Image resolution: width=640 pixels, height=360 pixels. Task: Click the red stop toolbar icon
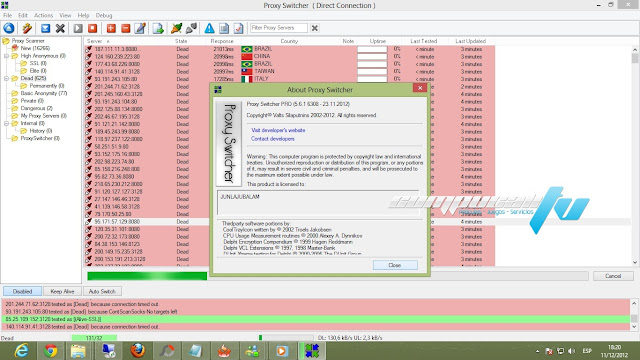(93, 28)
